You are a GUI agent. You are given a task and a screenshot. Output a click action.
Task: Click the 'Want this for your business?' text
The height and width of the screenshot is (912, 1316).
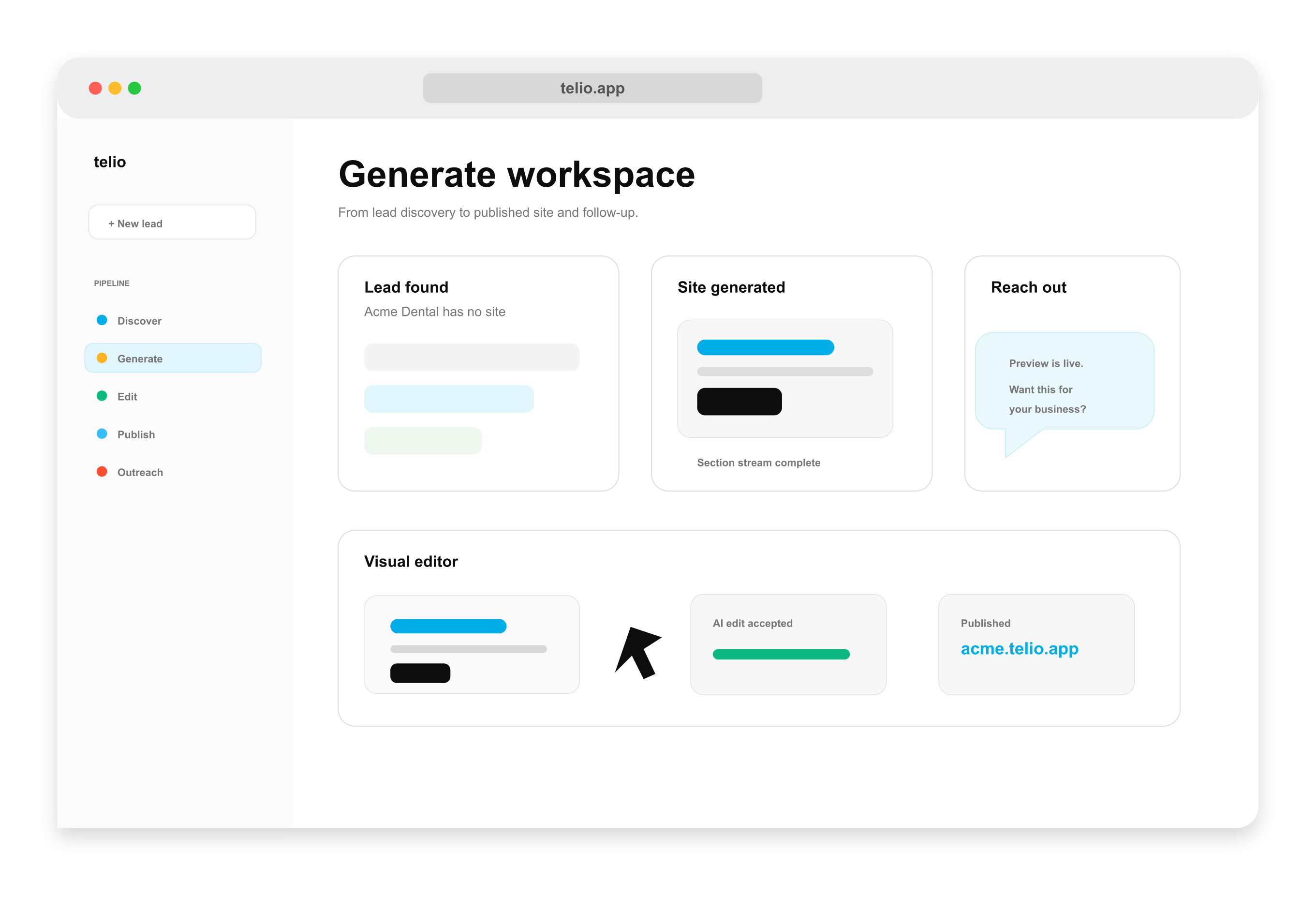pyautogui.click(x=1047, y=399)
